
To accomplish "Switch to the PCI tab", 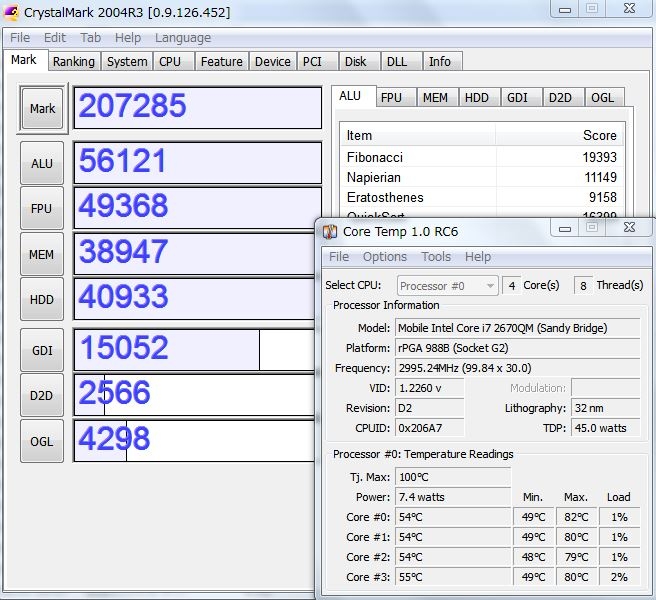I will point(317,62).
